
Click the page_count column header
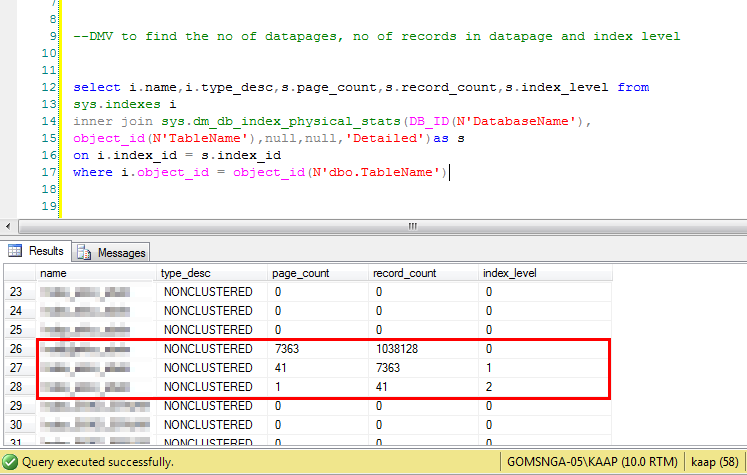tap(318, 273)
